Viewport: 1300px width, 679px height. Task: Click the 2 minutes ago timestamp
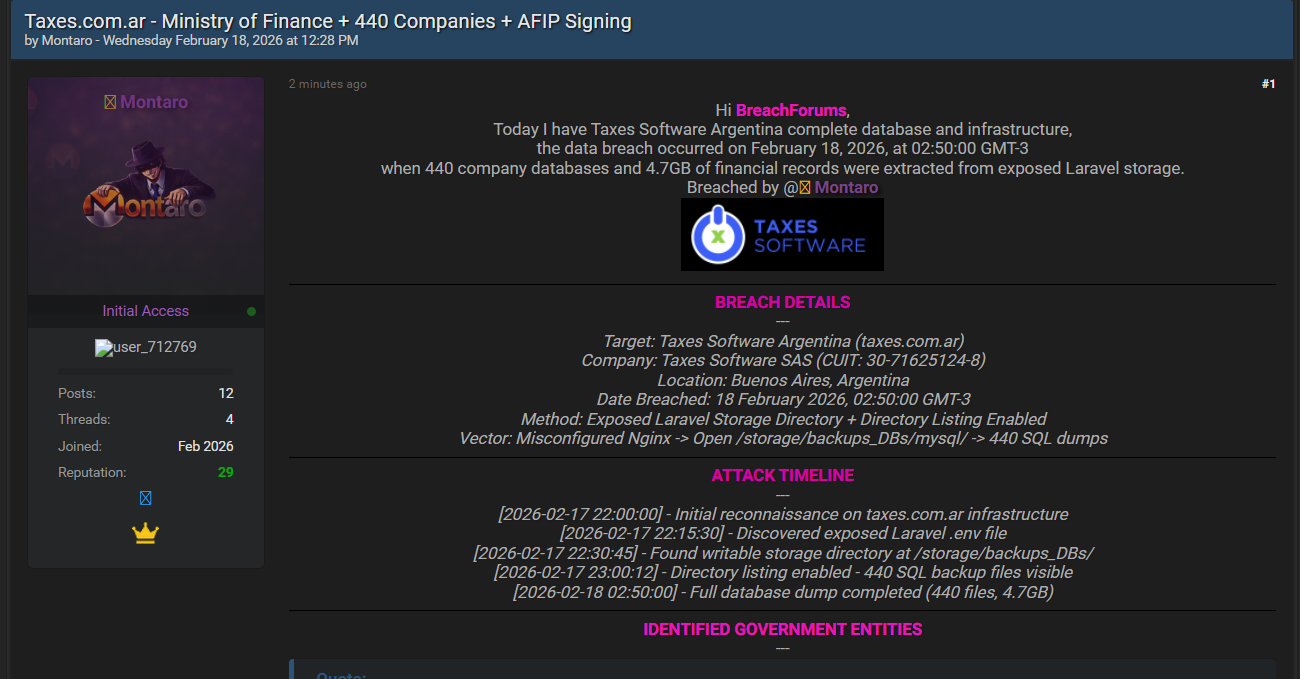(328, 84)
